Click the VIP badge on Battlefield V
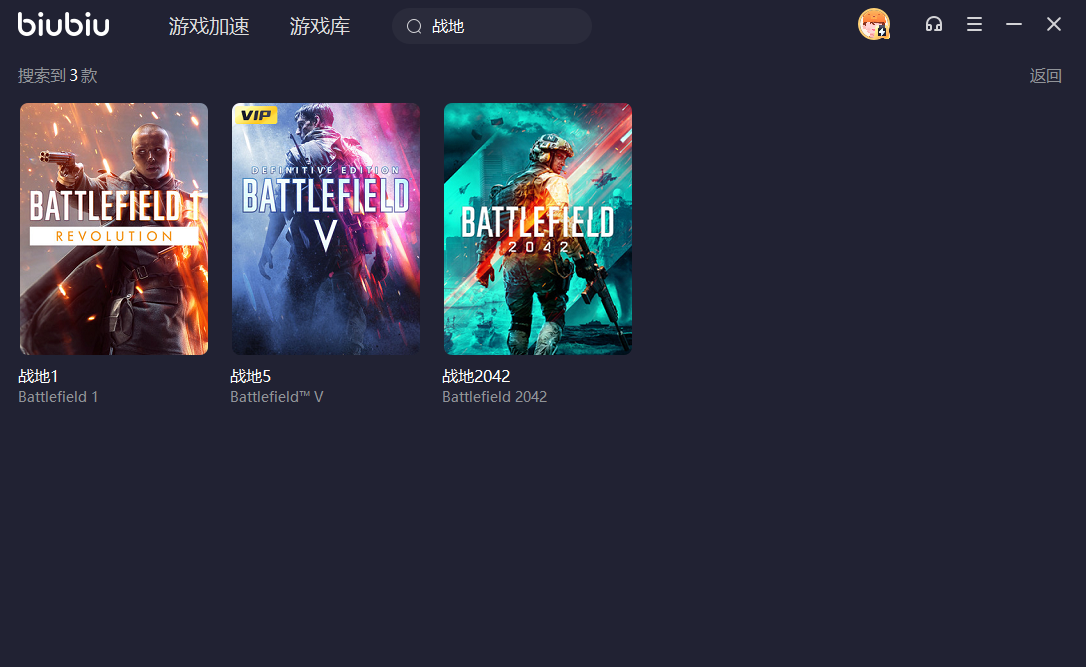The image size is (1086, 667). pos(256,114)
